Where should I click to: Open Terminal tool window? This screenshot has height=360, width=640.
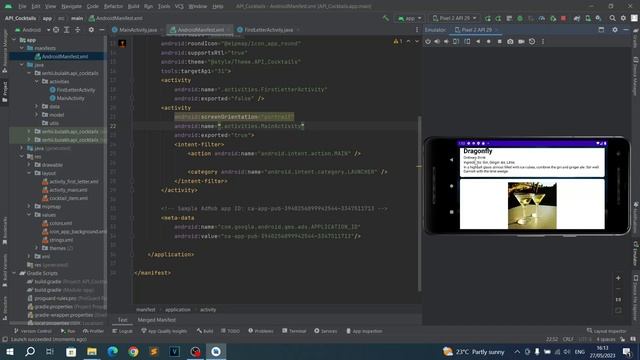coord(294,331)
